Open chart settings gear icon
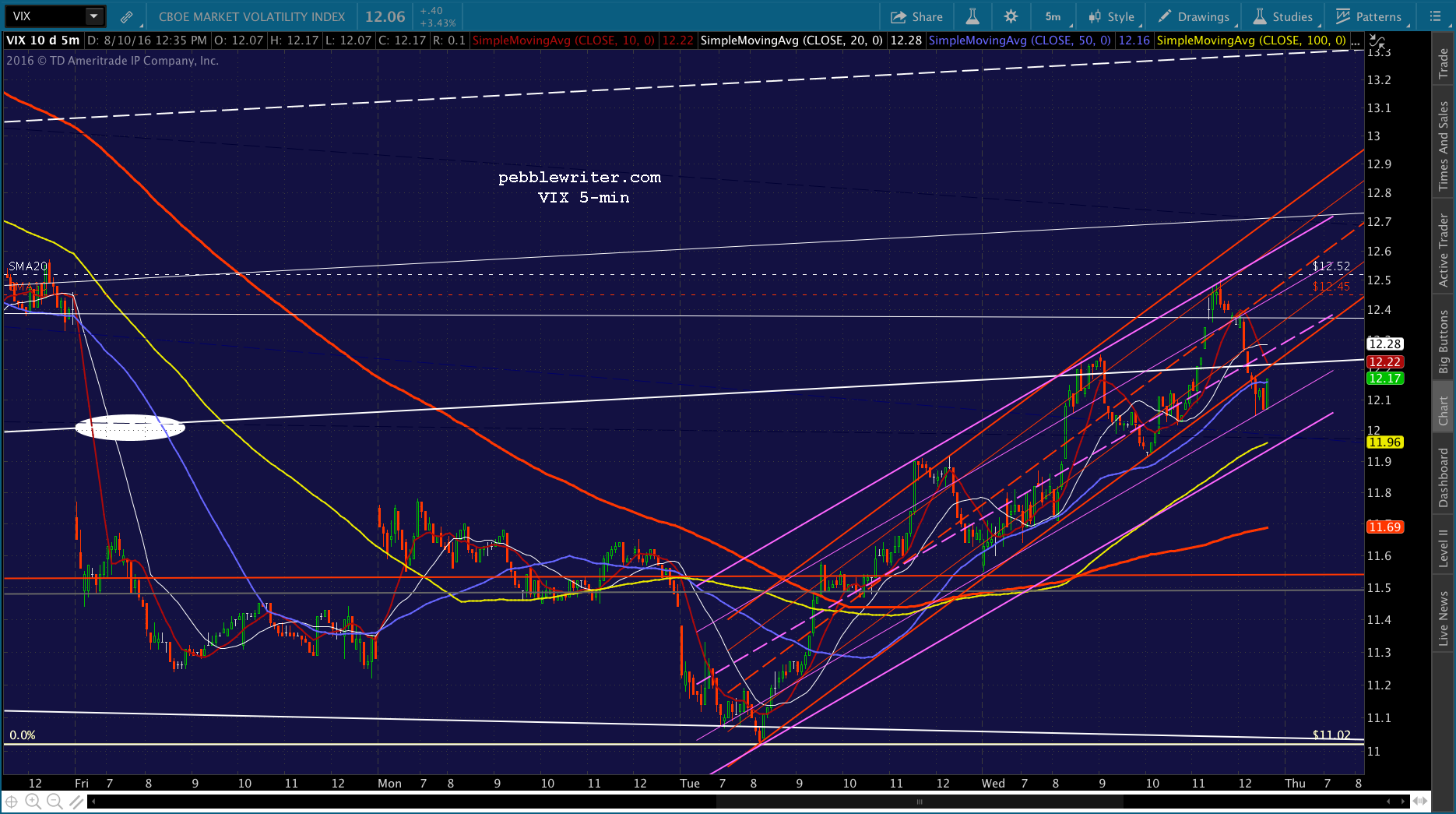The height and width of the screenshot is (814, 1456). click(1011, 16)
